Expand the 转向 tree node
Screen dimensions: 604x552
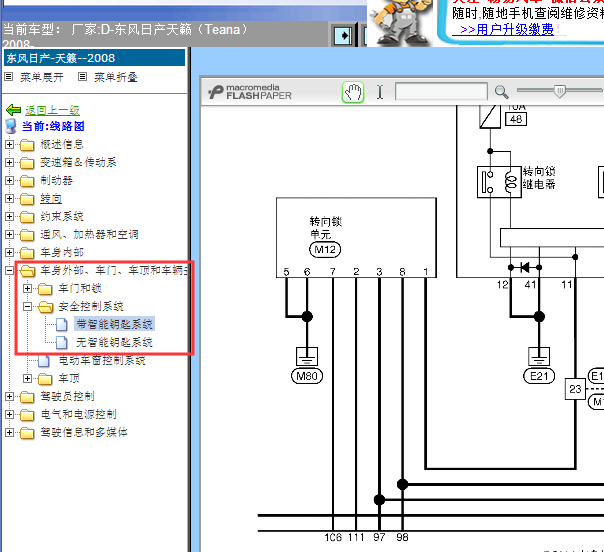(x=9, y=198)
